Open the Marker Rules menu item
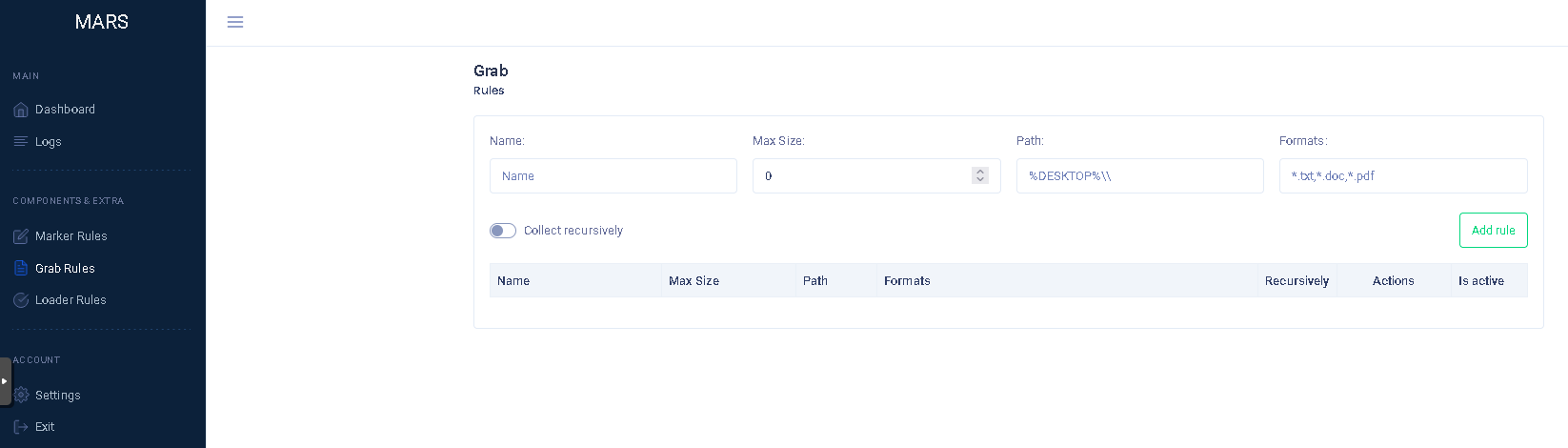 [71, 236]
